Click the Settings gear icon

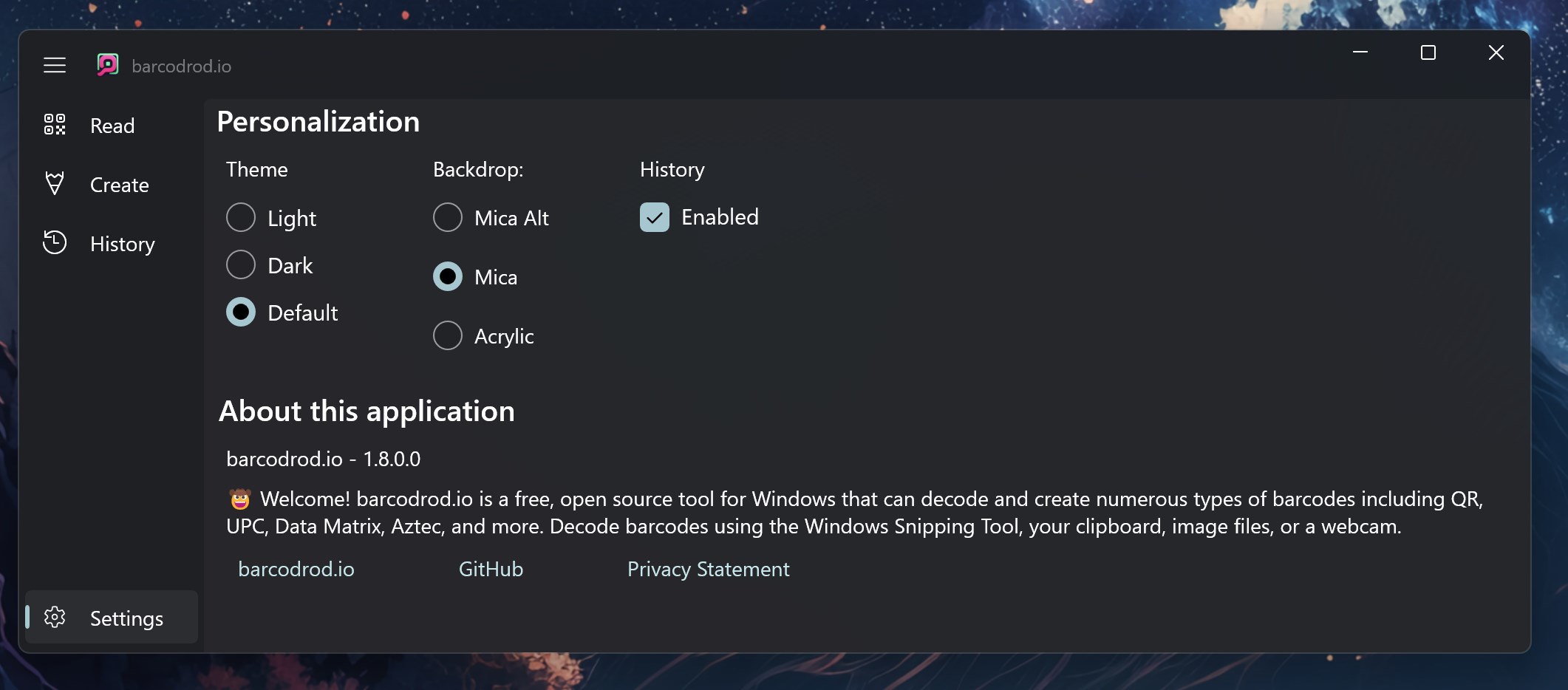[55, 617]
